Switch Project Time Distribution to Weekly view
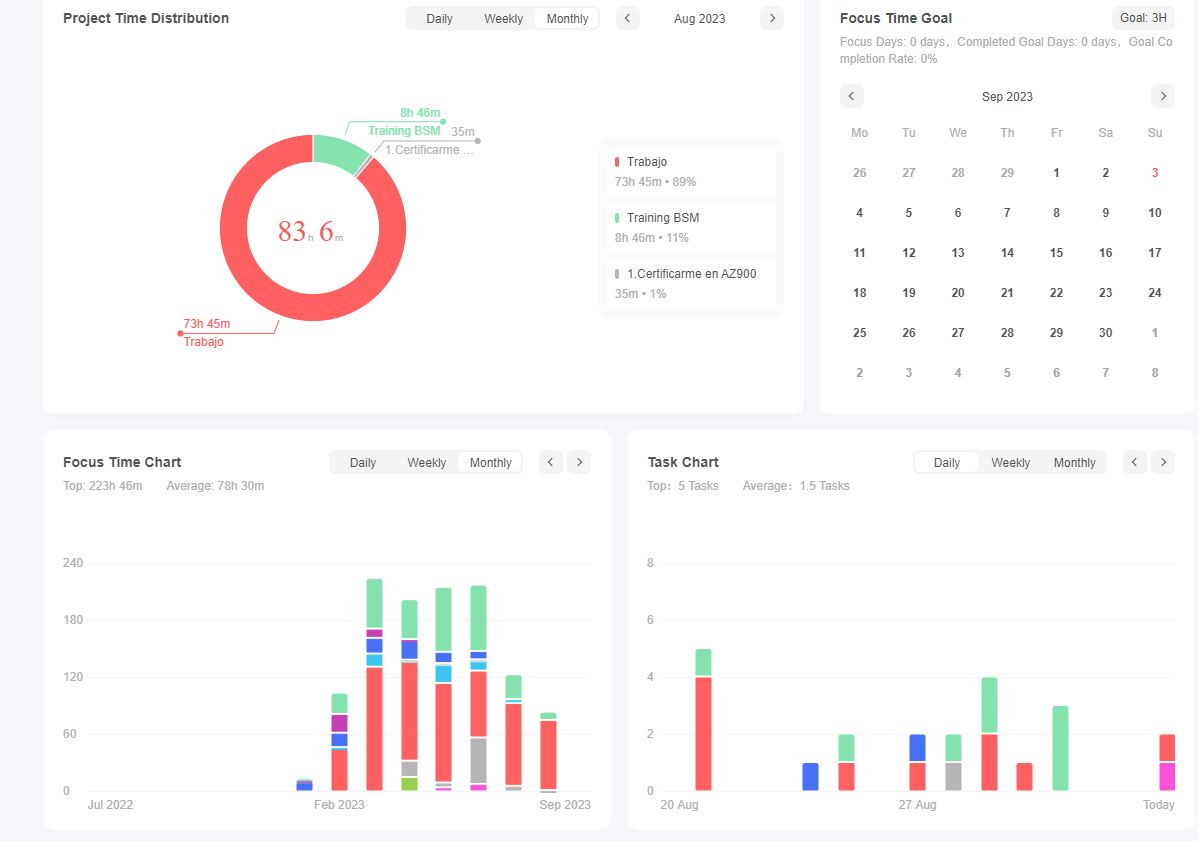 click(x=503, y=19)
